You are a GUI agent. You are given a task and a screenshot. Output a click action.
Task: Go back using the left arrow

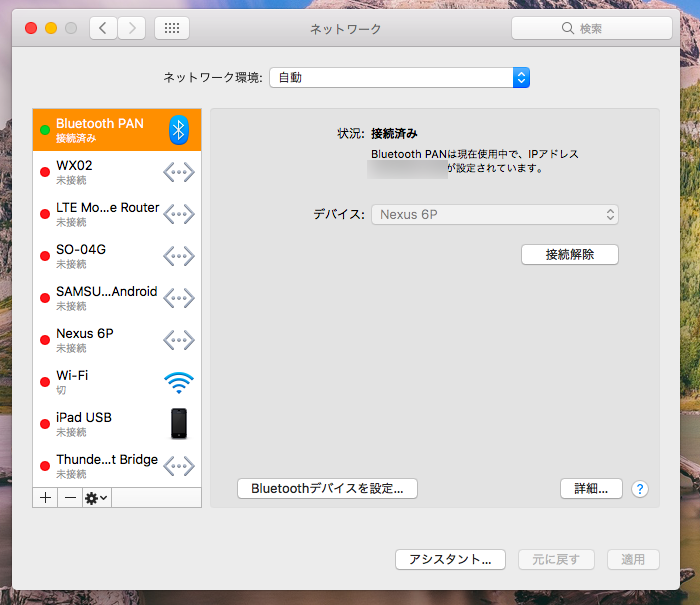[x=103, y=28]
